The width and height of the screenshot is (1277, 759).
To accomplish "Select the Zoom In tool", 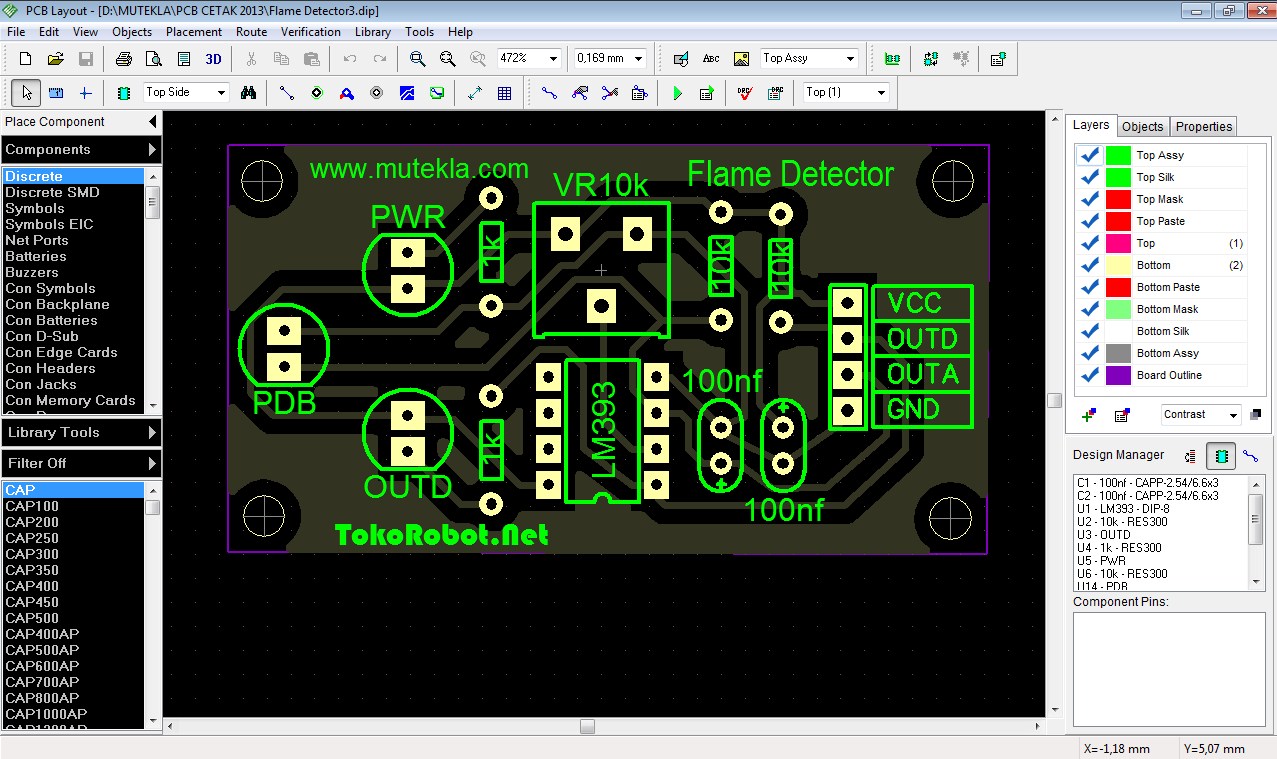I will click(x=417, y=58).
